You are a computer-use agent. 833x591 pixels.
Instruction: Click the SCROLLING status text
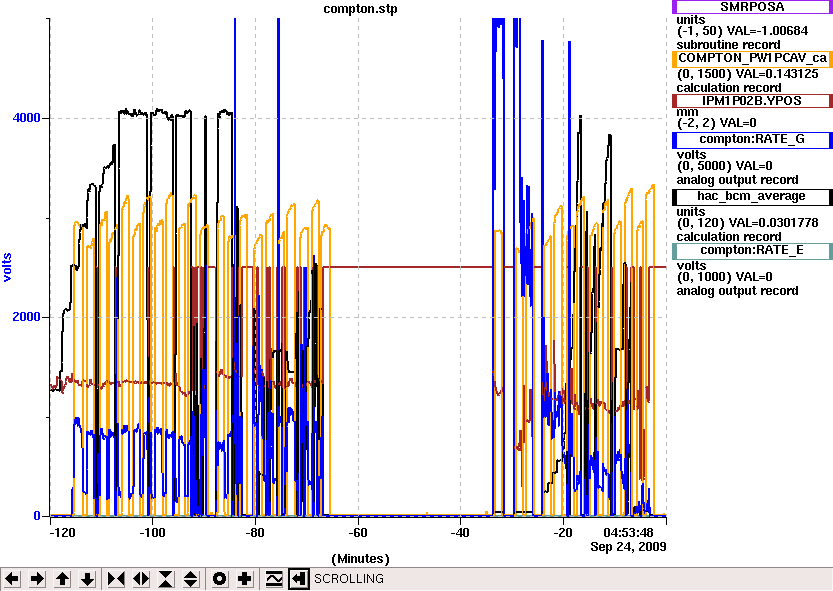[349, 579]
